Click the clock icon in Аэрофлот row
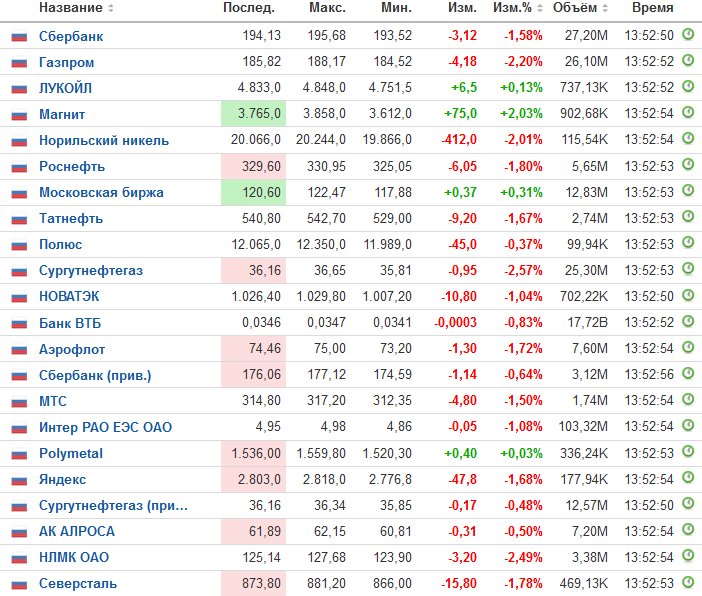The height and width of the screenshot is (596, 702). [688, 347]
